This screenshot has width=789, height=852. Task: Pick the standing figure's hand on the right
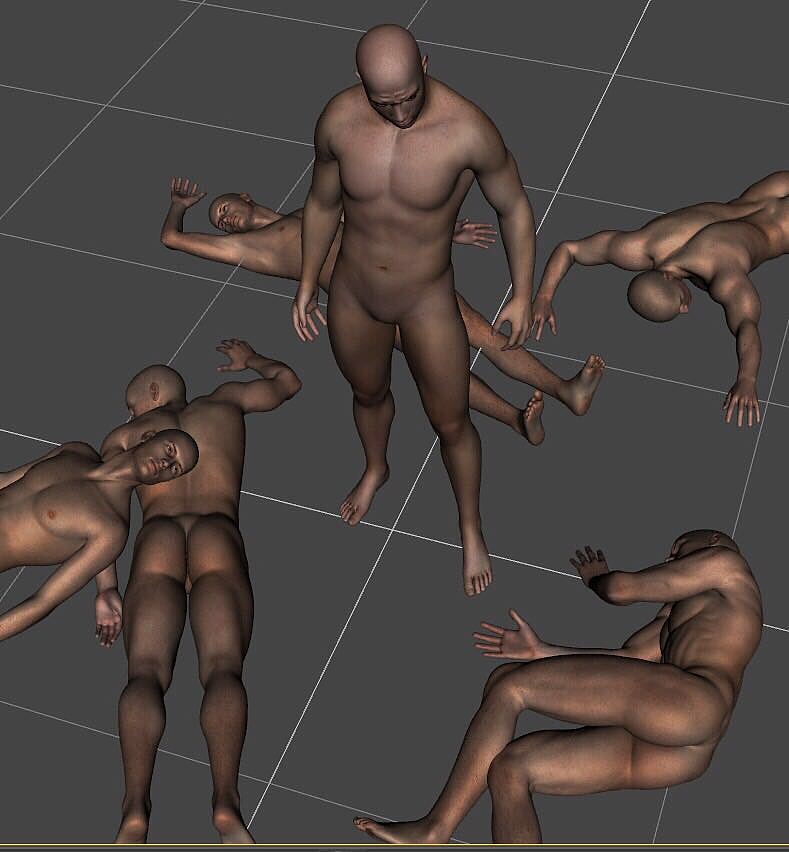[515, 322]
